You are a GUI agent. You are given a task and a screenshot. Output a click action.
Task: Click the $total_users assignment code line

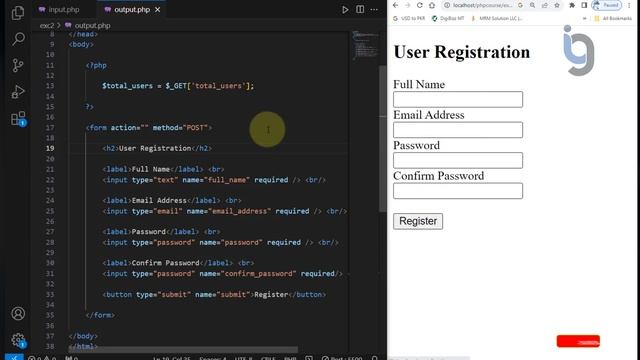point(178,86)
